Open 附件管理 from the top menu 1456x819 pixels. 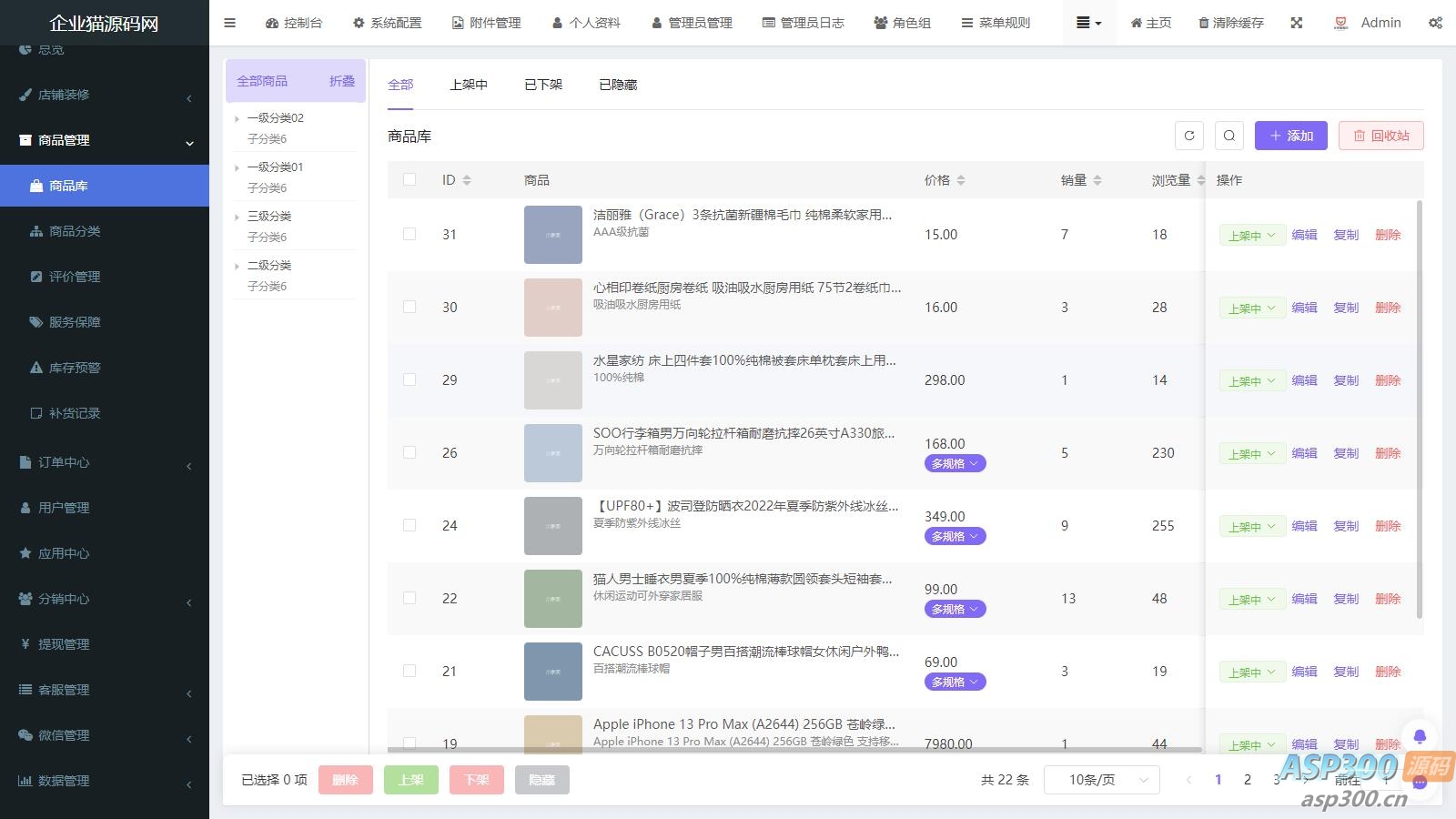[486, 23]
